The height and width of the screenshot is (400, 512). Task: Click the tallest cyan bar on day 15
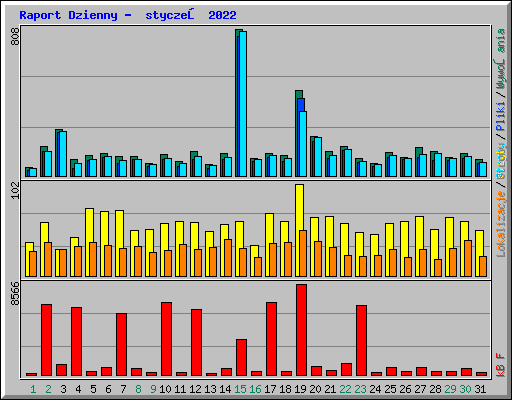click(243, 104)
